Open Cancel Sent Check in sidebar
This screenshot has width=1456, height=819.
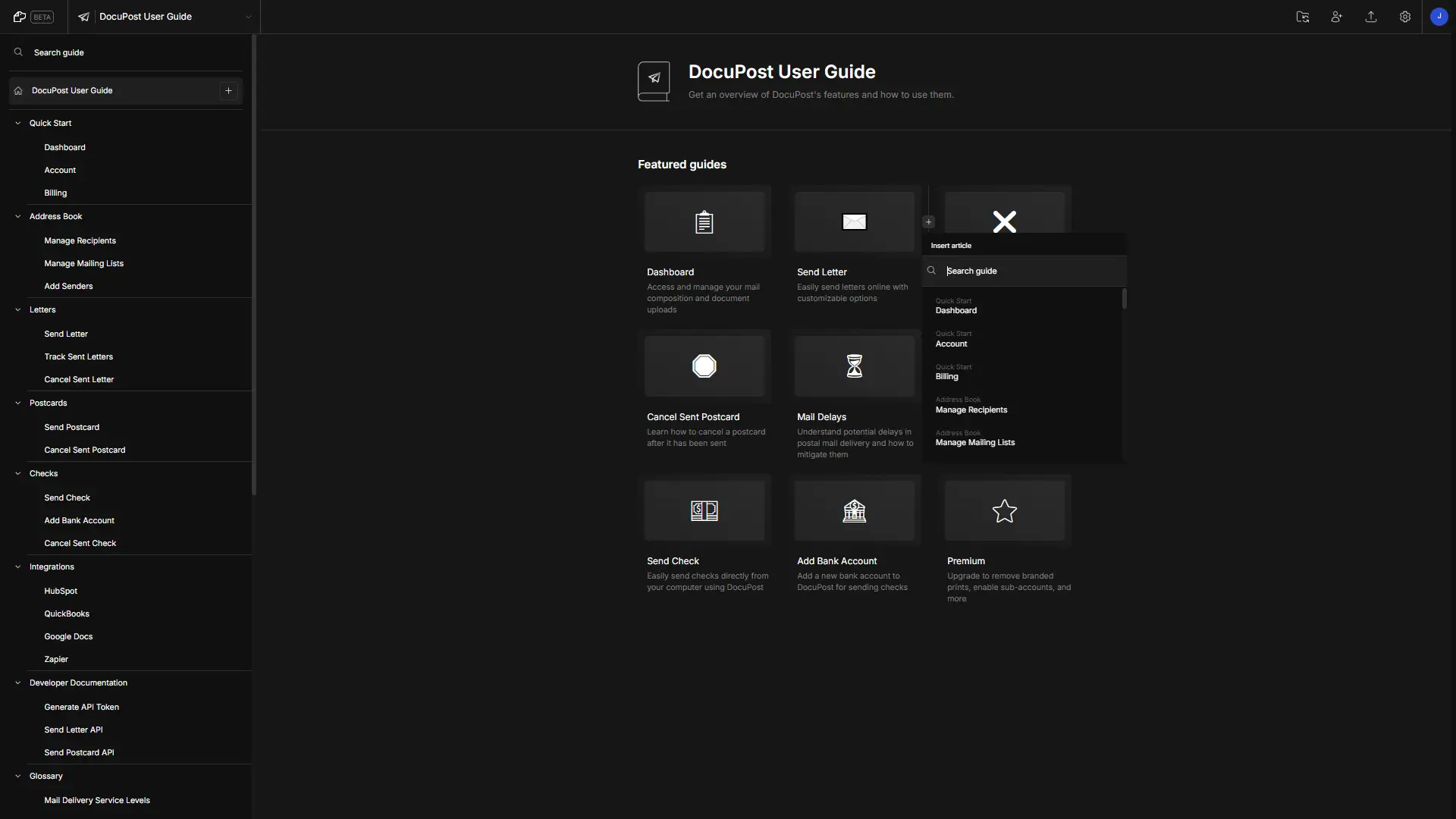[80, 543]
